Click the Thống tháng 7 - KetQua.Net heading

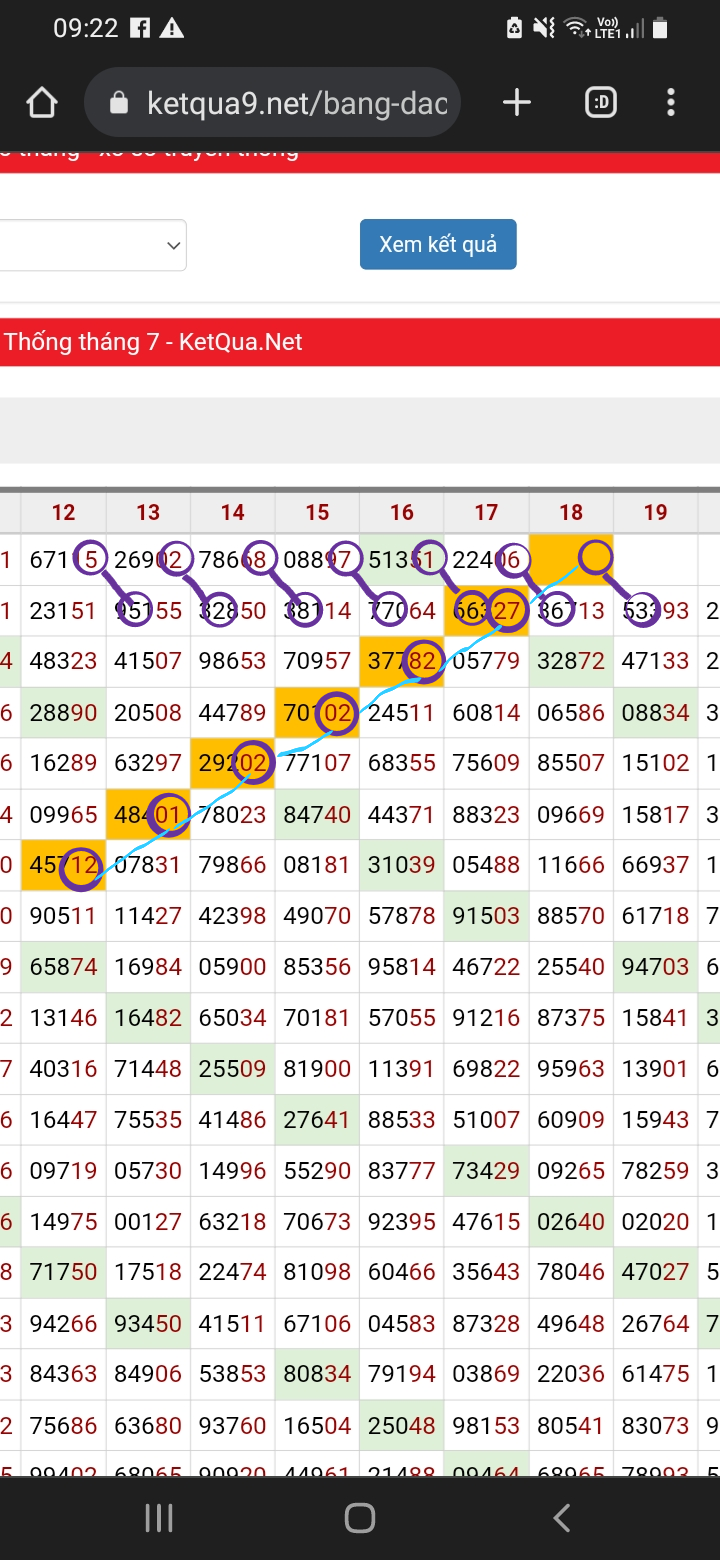pyautogui.click(x=153, y=342)
